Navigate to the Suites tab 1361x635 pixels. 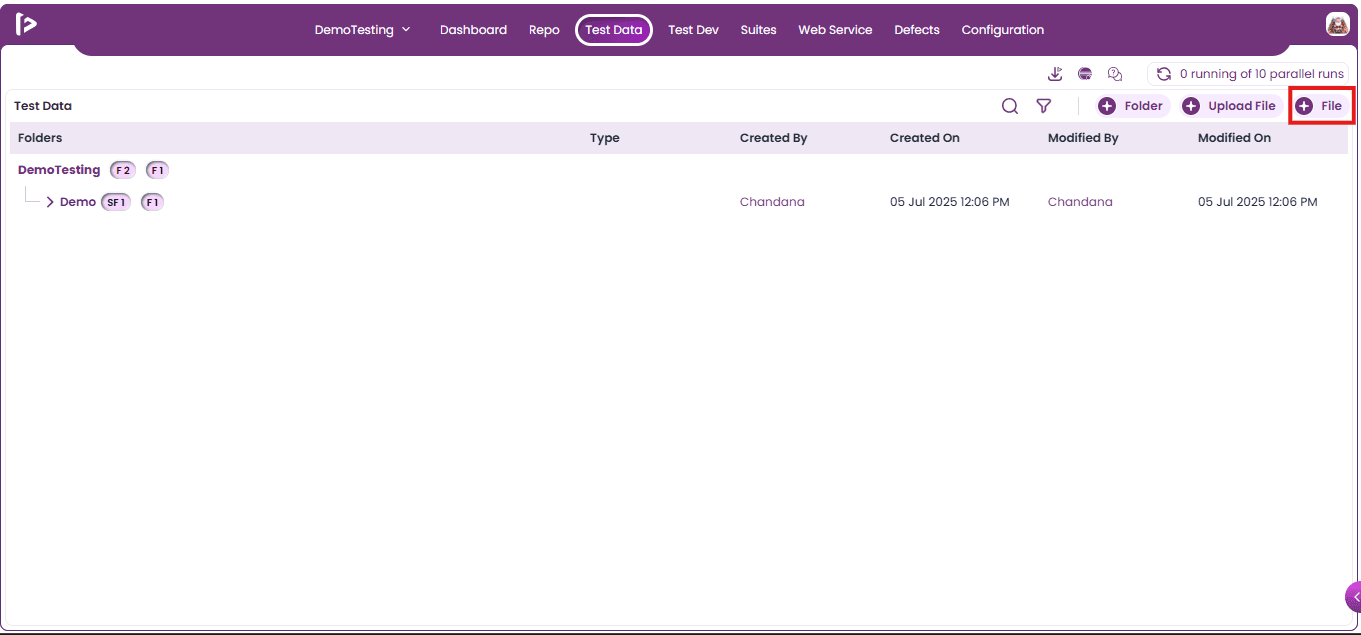pos(758,30)
